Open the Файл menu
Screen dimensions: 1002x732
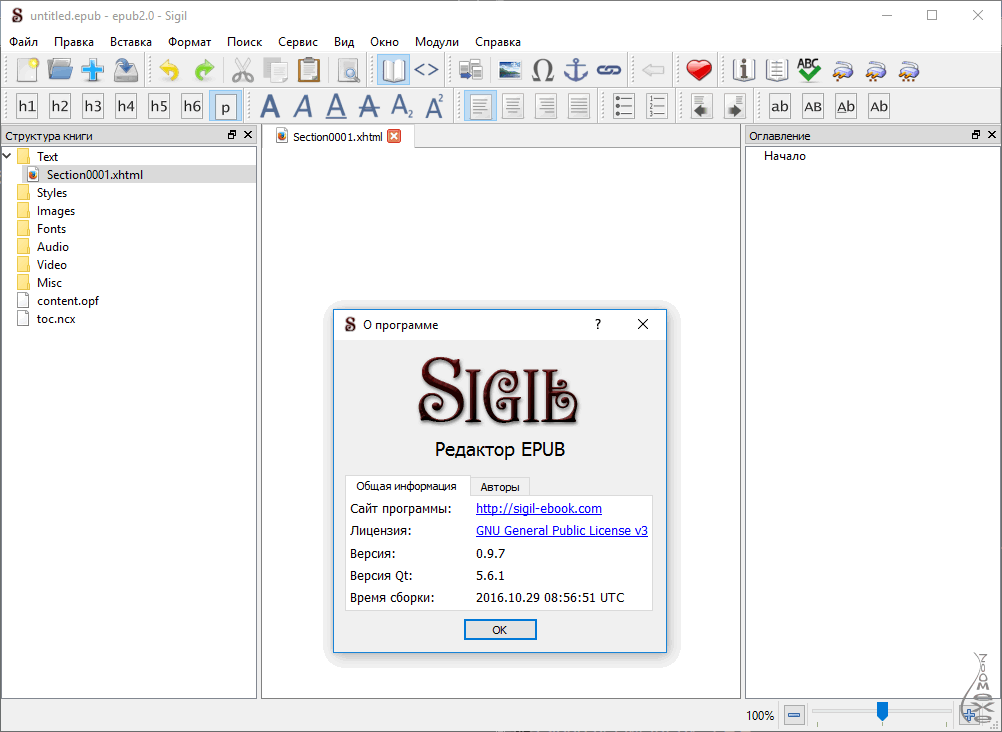point(24,42)
